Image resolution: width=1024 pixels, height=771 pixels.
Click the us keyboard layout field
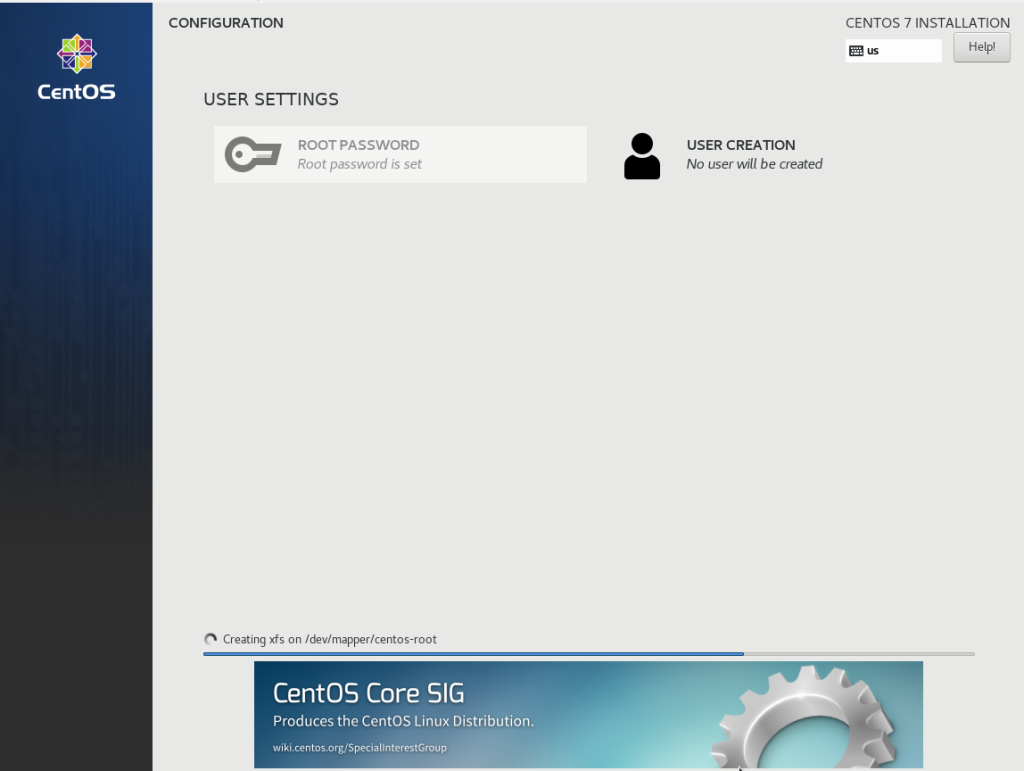click(893, 50)
